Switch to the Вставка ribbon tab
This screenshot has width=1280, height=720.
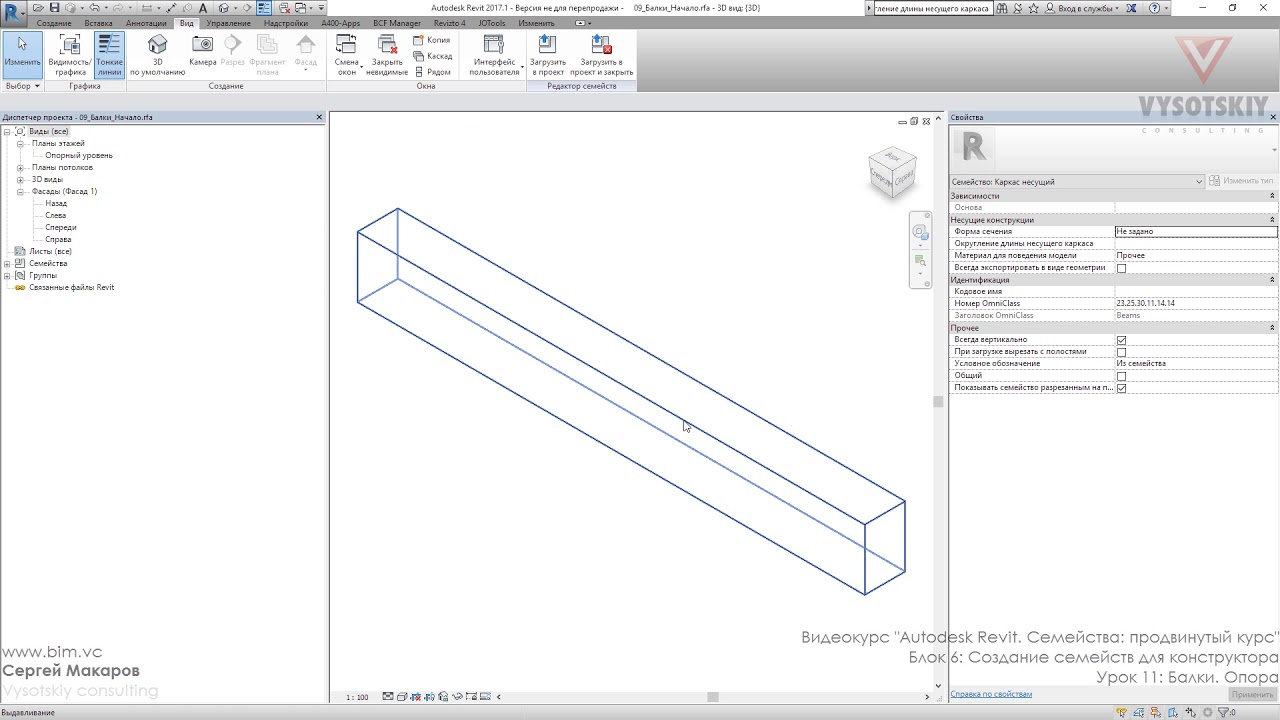98,22
